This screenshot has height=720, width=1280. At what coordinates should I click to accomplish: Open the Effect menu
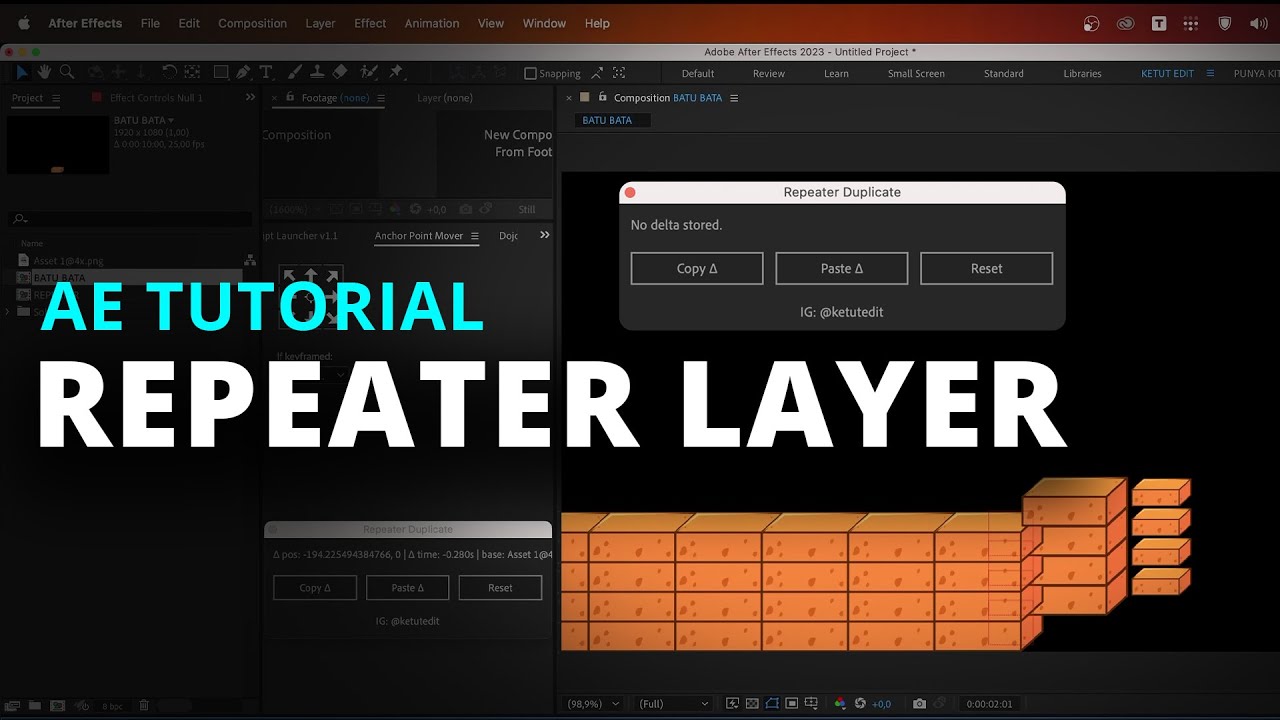370,23
